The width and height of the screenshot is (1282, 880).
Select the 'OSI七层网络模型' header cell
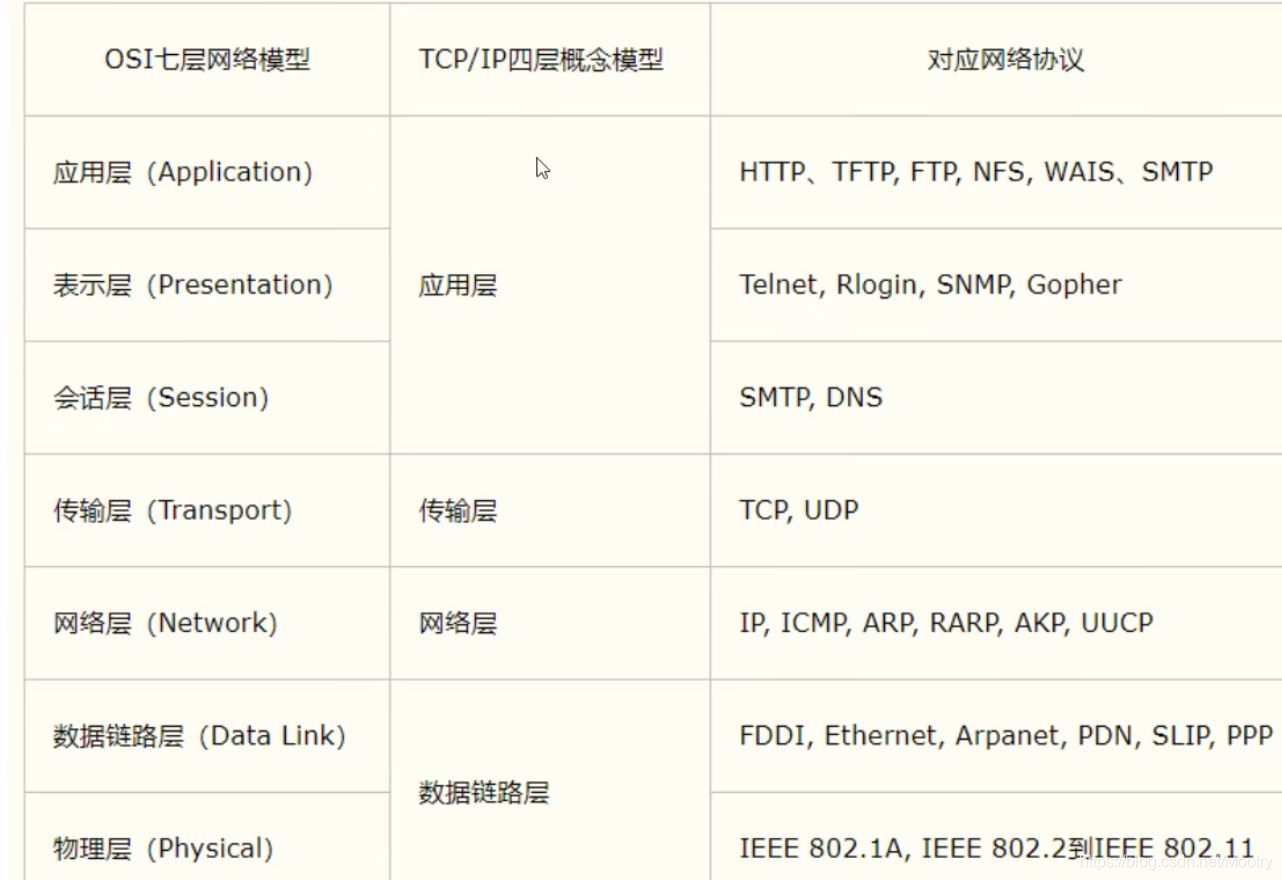pyautogui.click(x=207, y=59)
